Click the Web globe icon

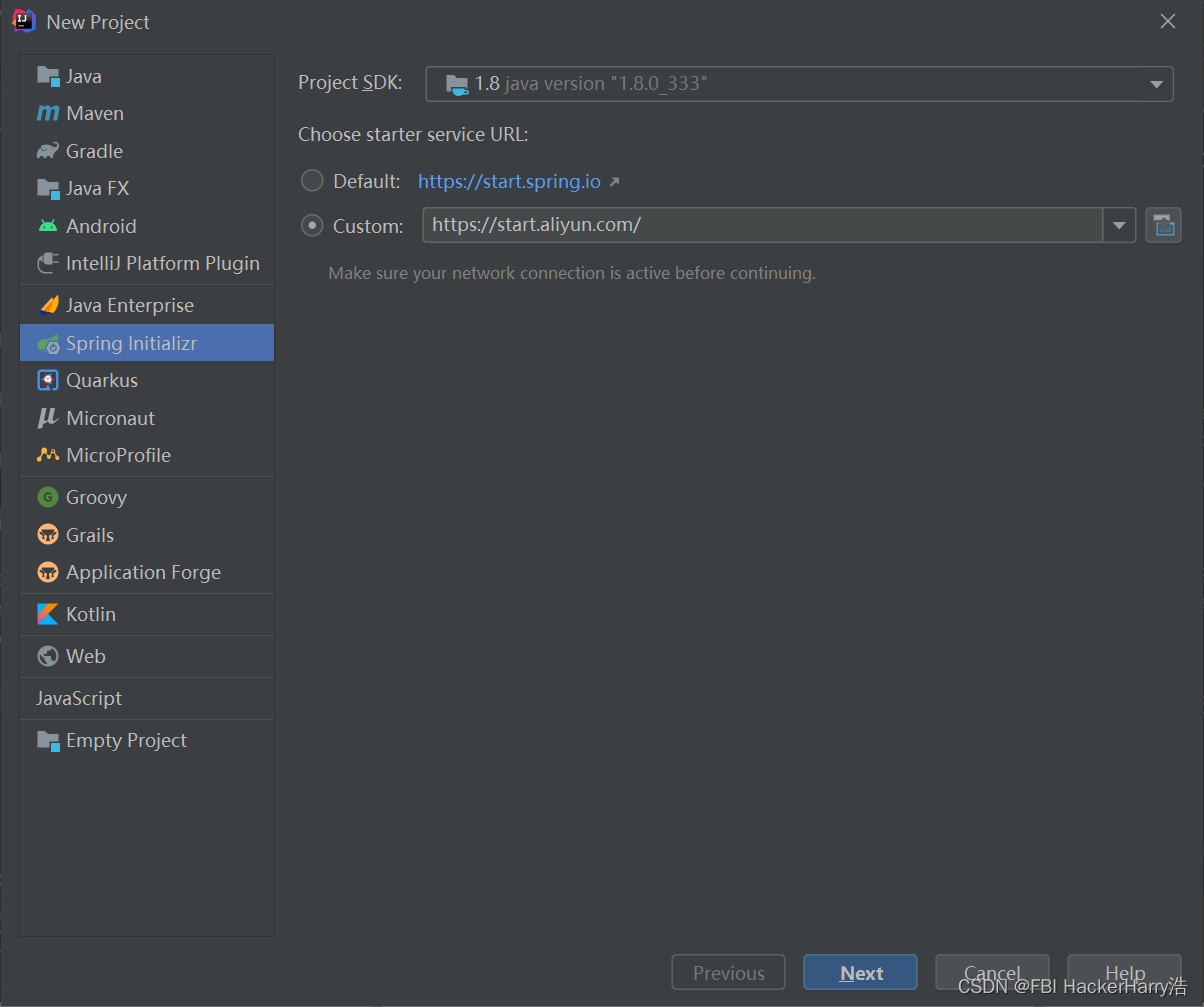(48, 656)
